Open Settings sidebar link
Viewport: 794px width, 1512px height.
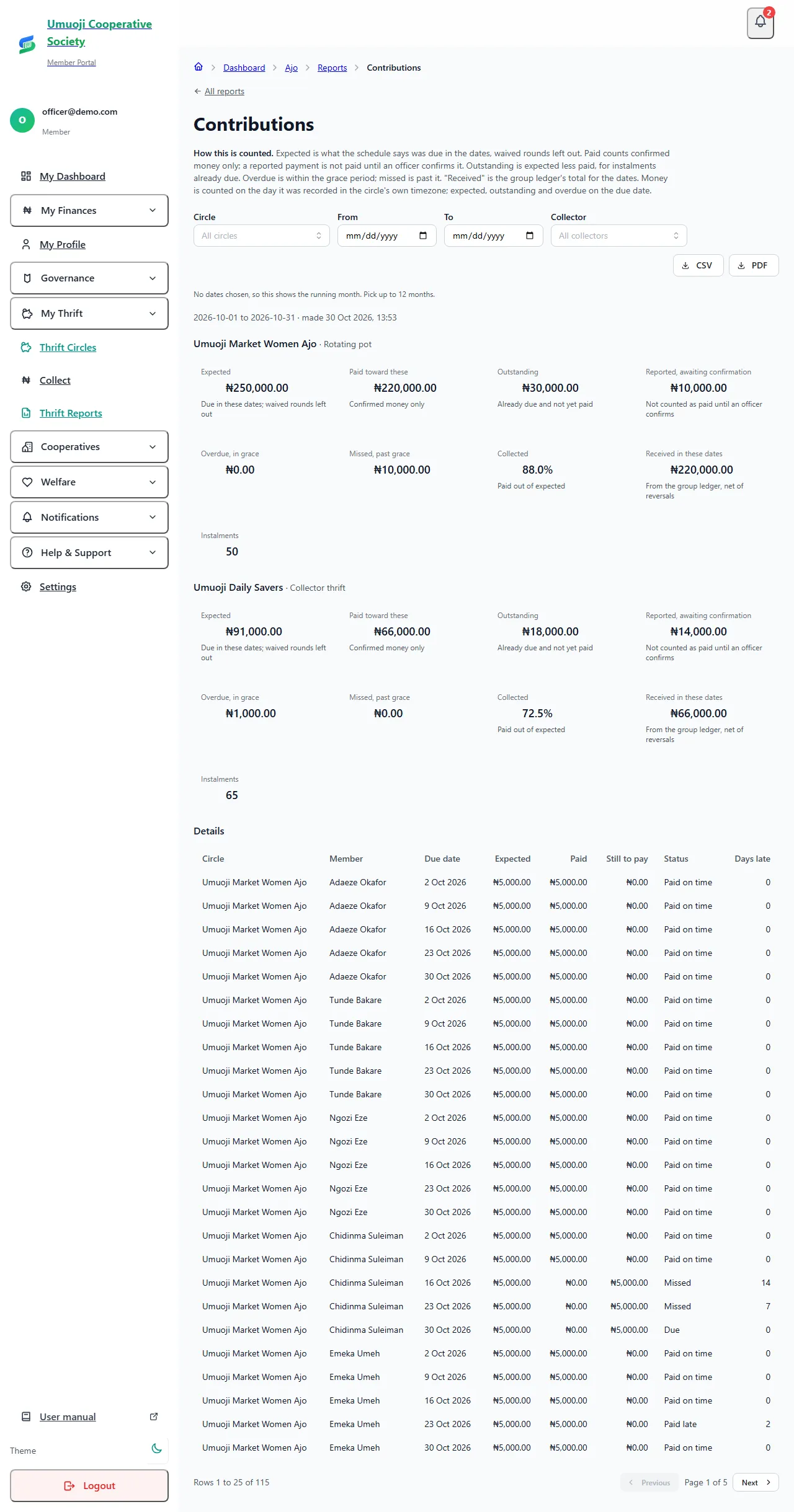tap(58, 586)
